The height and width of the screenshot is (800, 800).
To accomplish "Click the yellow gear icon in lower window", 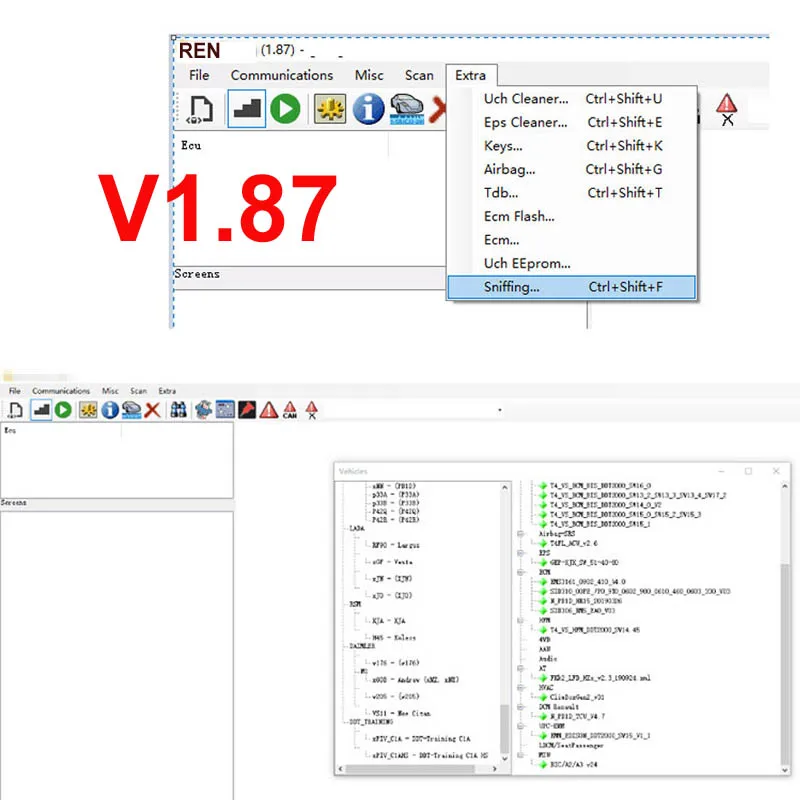I will 88,410.
